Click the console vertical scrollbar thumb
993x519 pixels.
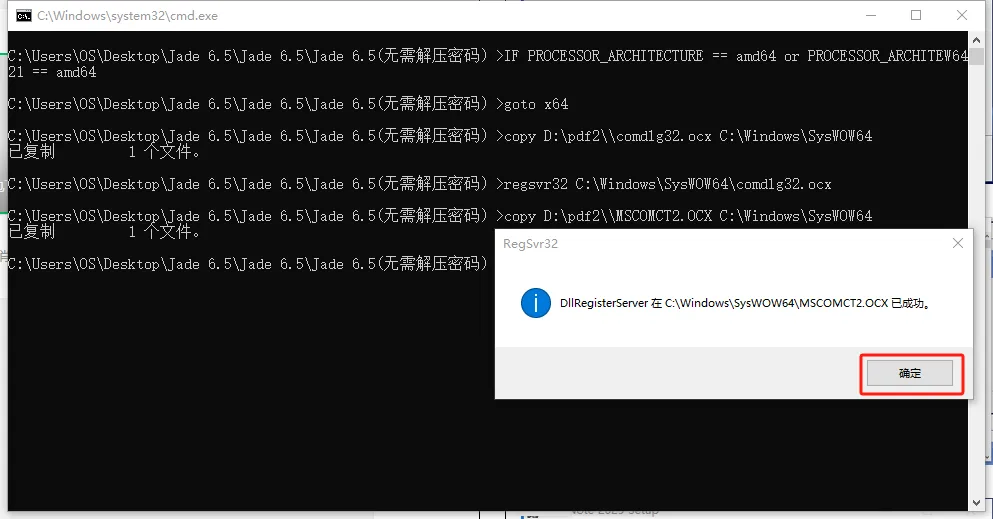pos(976,54)
